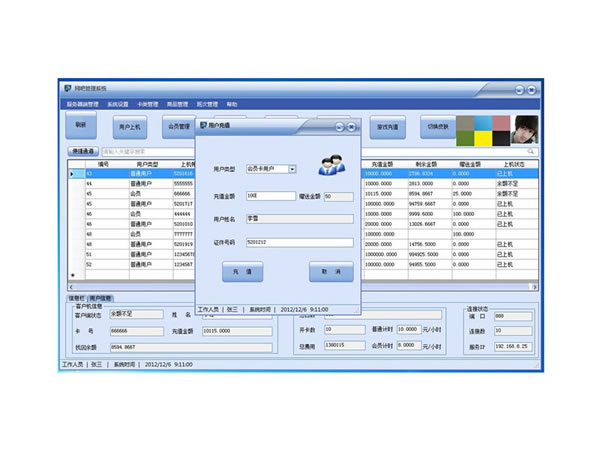The width and height of the screenshot is (600, 450).
Task: Open the 商品管理 menu
Action: click(x=178, y=104)
